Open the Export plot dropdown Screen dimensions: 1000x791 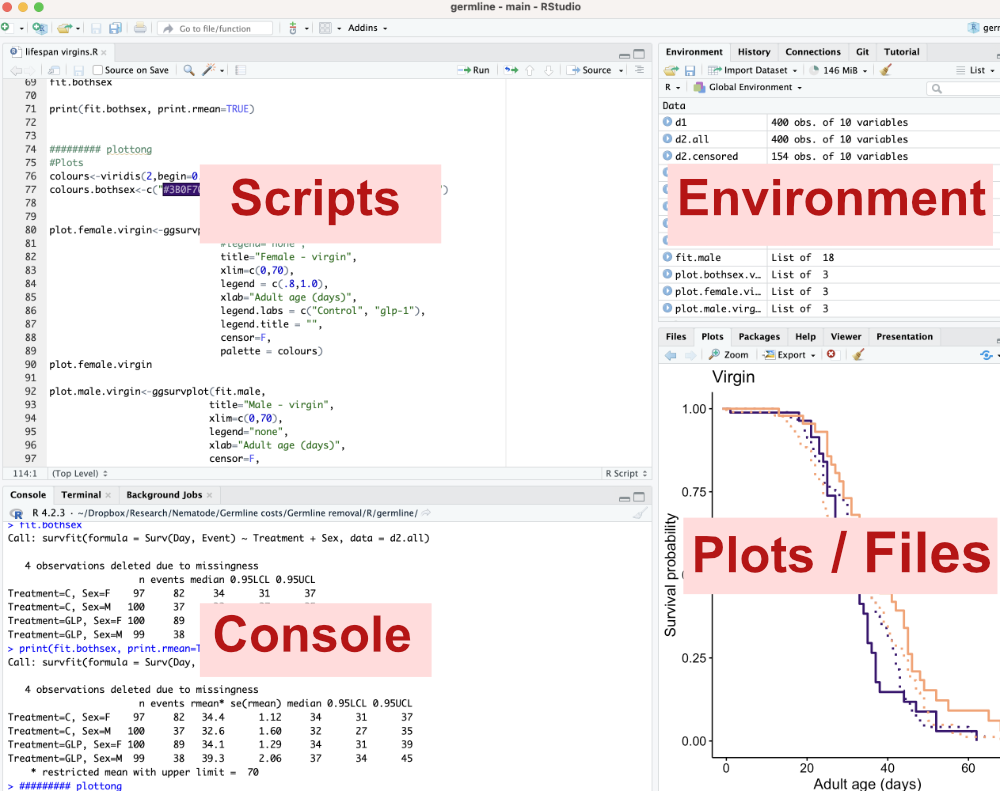(x=790, y=355)
